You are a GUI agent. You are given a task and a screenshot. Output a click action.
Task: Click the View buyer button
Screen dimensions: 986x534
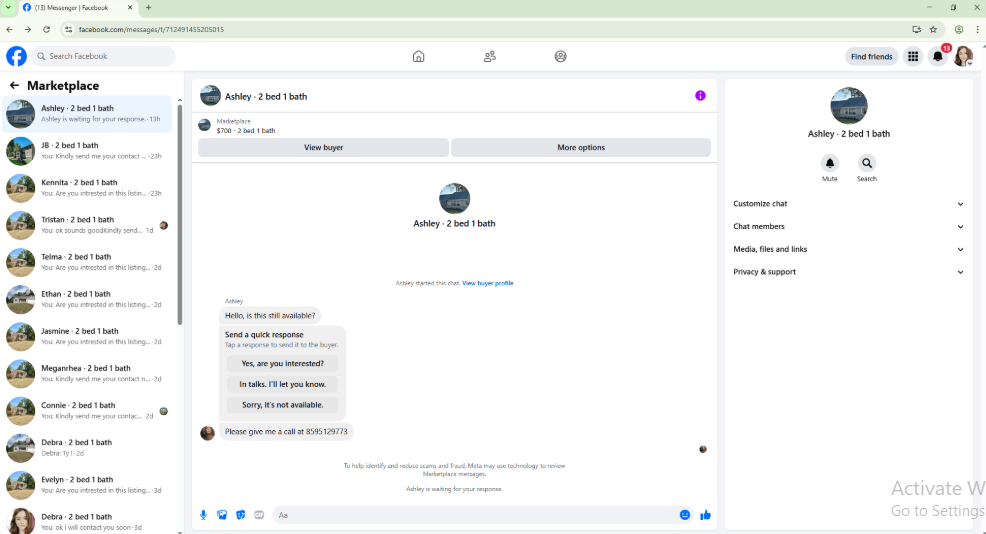click(x=323, y=147)
